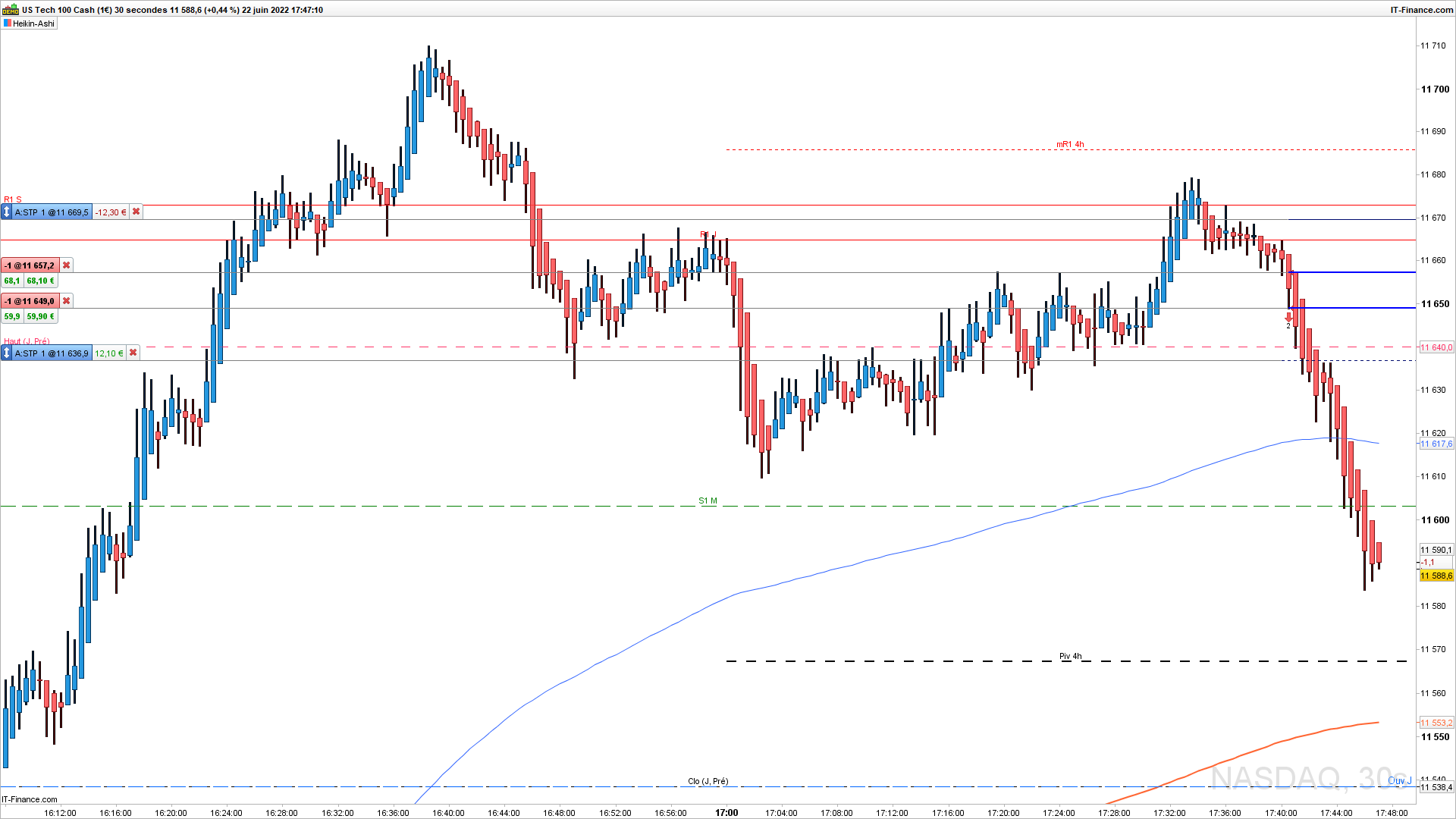This screenshot has height=819, width=1456.
Task: Cancel the stop order at 11 669,5
Action: click(x=136, y=212)
